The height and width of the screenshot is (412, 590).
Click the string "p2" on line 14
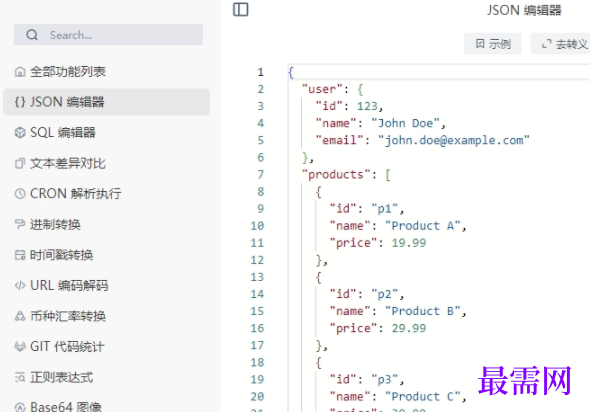pyautogui.click(x=385, y=294)
